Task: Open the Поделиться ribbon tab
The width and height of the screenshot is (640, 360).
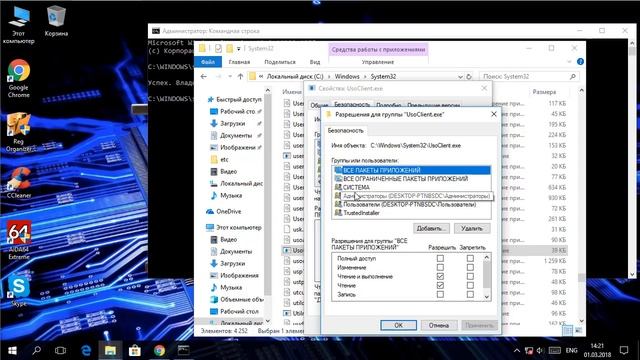Action: coord(280,62)
